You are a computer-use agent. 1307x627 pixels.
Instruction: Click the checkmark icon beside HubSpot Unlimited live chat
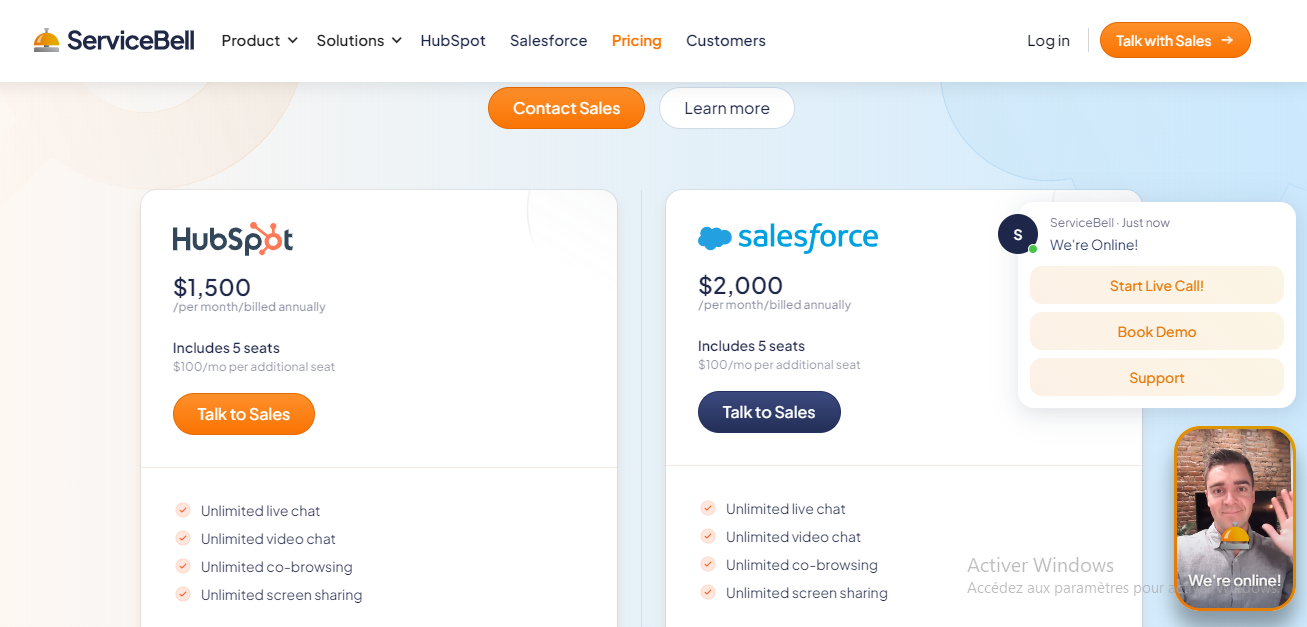[x=183, y=510]
